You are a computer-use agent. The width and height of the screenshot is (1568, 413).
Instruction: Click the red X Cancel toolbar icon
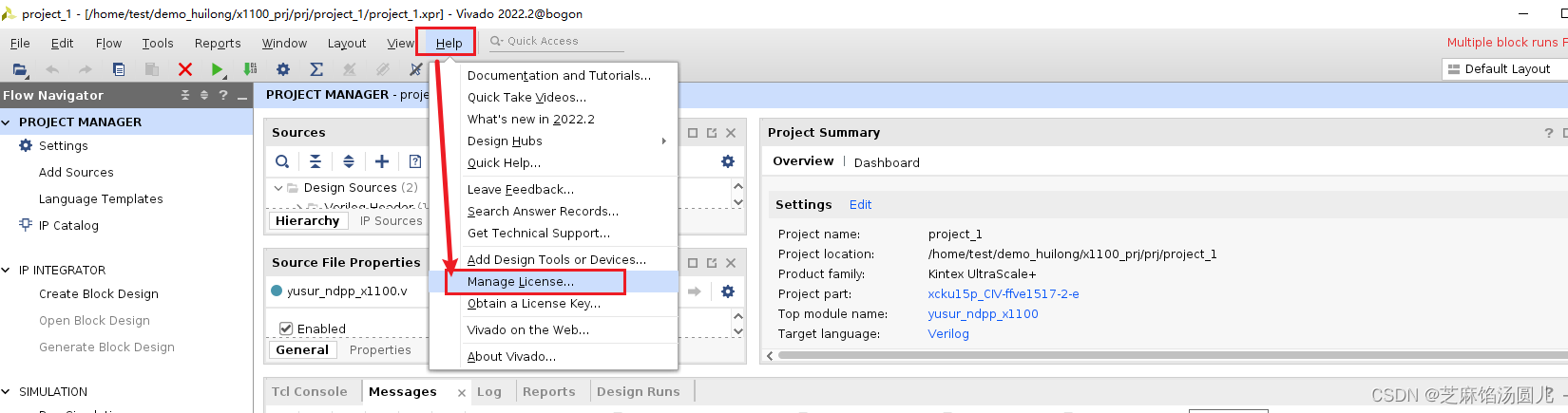[185, 69]
